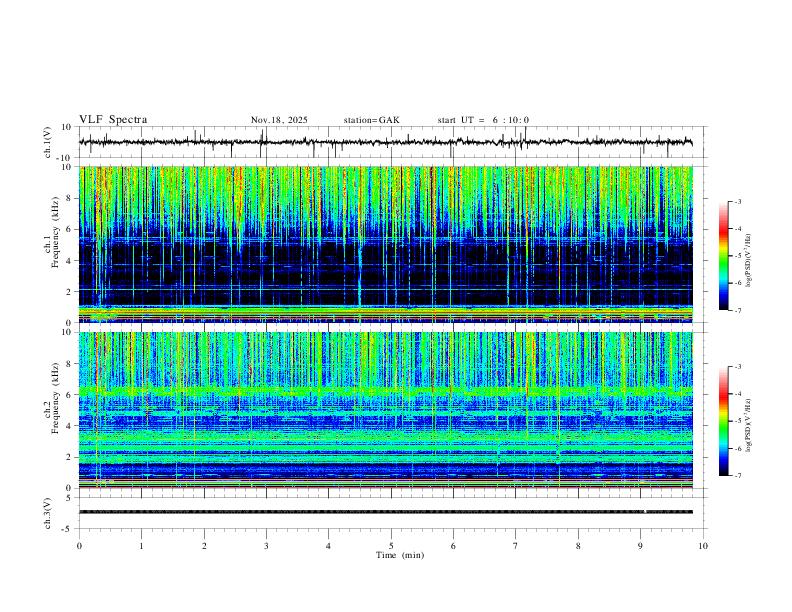This screenshot has width=792, height=612.
Task: Click the '2' kHz tick on ch.2 axis
Action: click(x=69, y=457)
